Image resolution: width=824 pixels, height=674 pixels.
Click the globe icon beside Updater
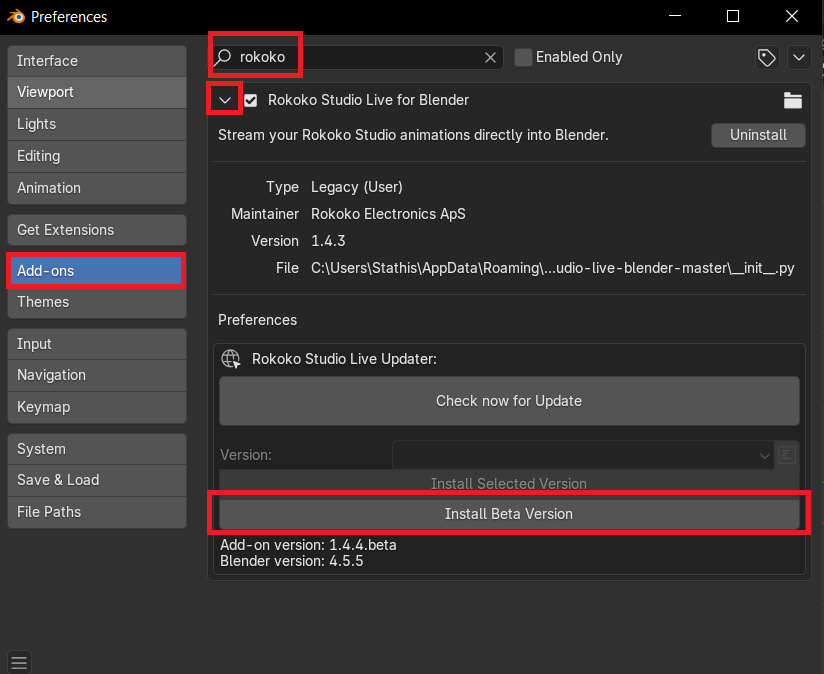point(232,359)
